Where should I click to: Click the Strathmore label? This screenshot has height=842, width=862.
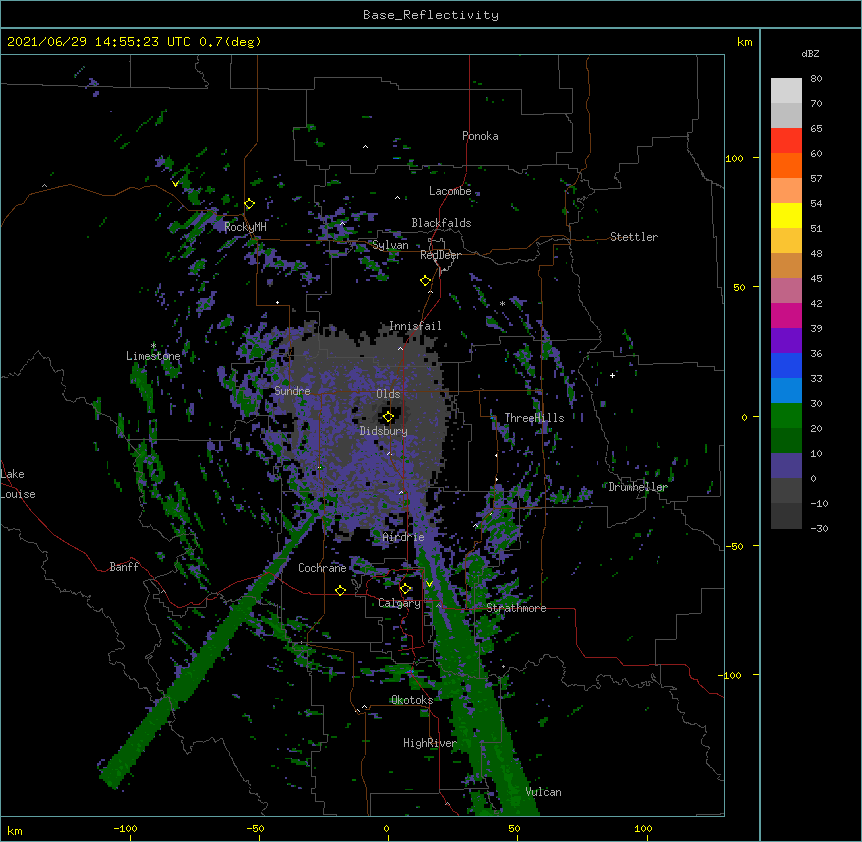pos(516,608)
